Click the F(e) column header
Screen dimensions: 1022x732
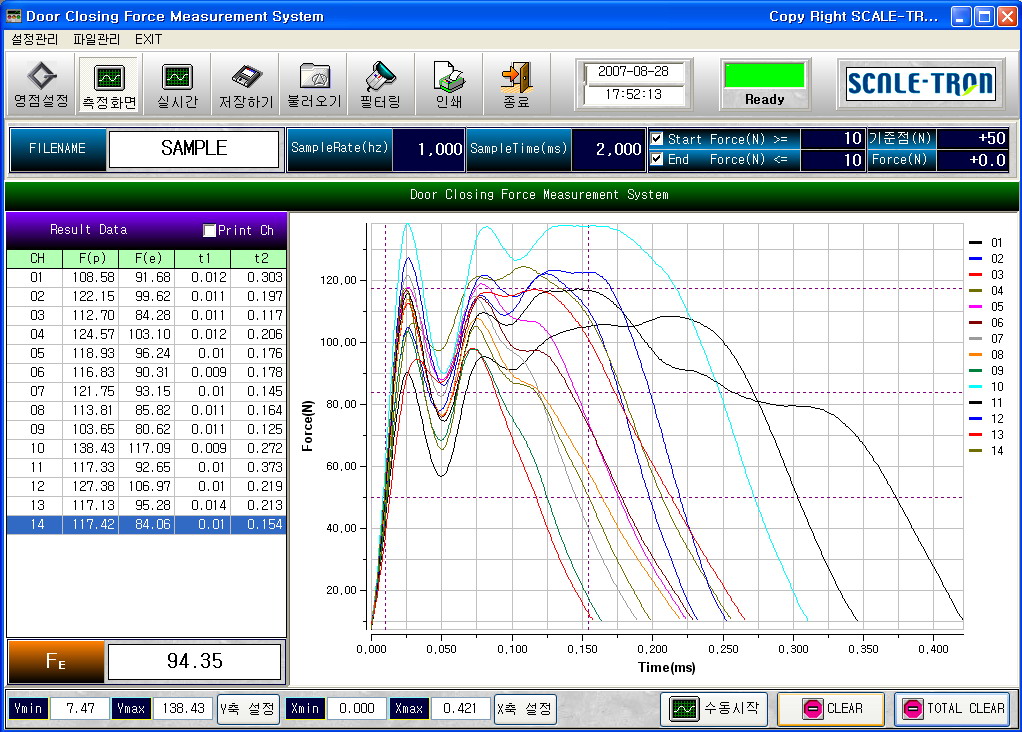tap(147, 258)
